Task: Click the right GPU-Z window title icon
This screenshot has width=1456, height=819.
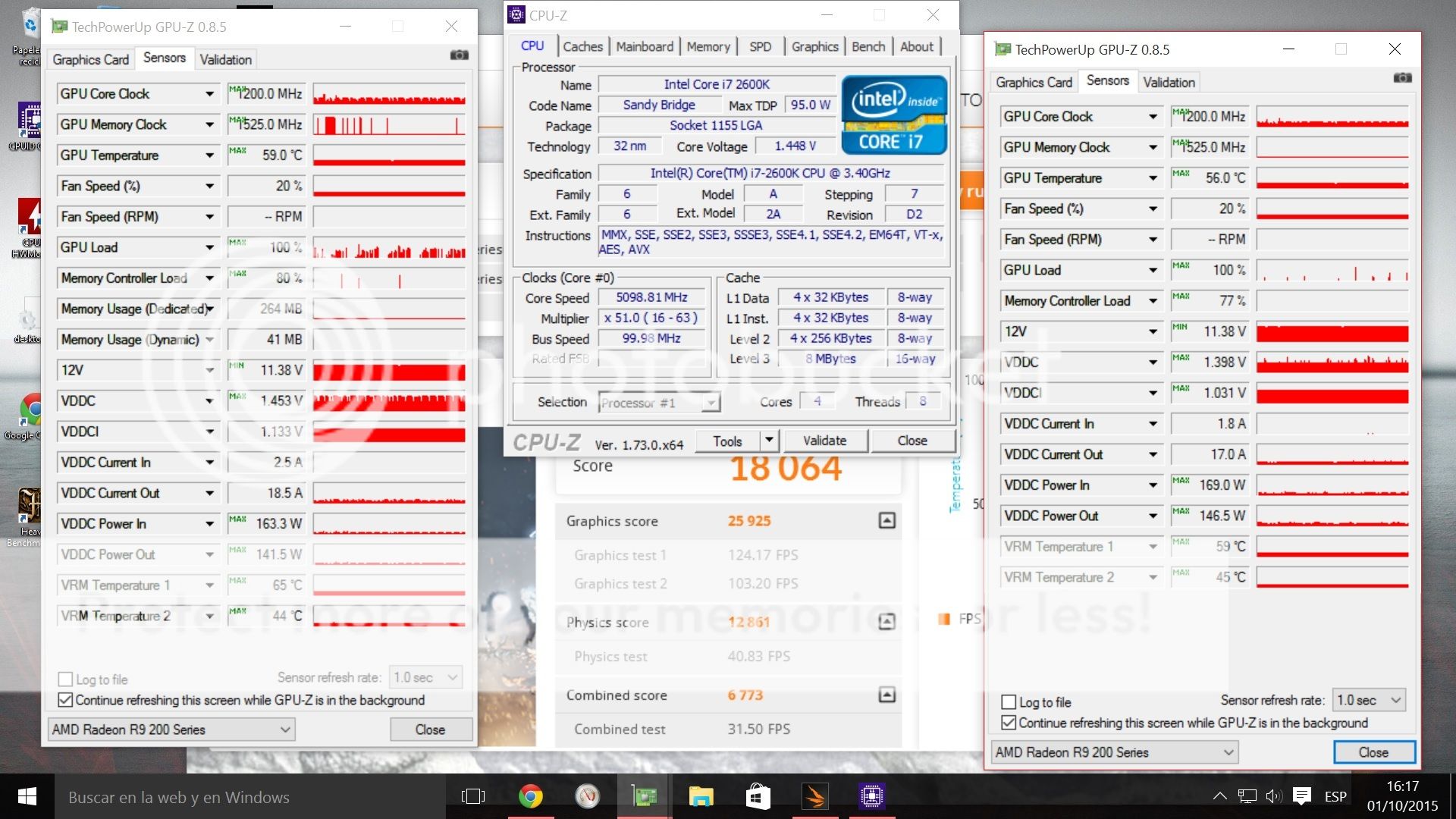Action: 1003,49
